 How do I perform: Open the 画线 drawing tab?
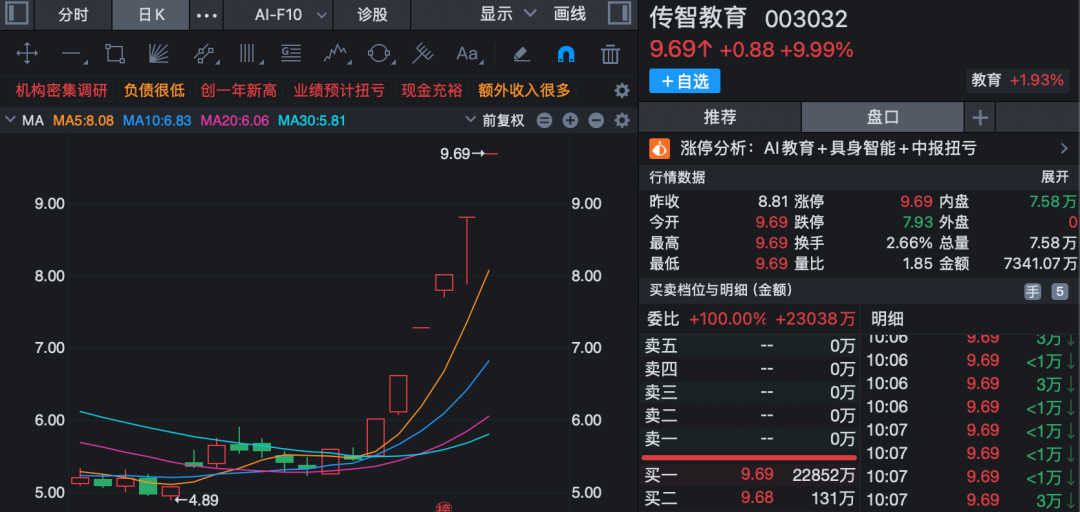click(x=570, y=14)
